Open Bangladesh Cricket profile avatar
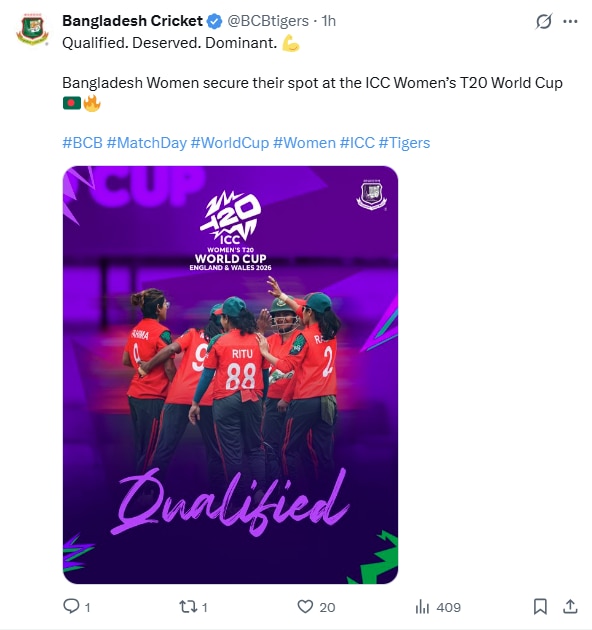Viewport: 592px width, 630px height. tap(32, 29)
